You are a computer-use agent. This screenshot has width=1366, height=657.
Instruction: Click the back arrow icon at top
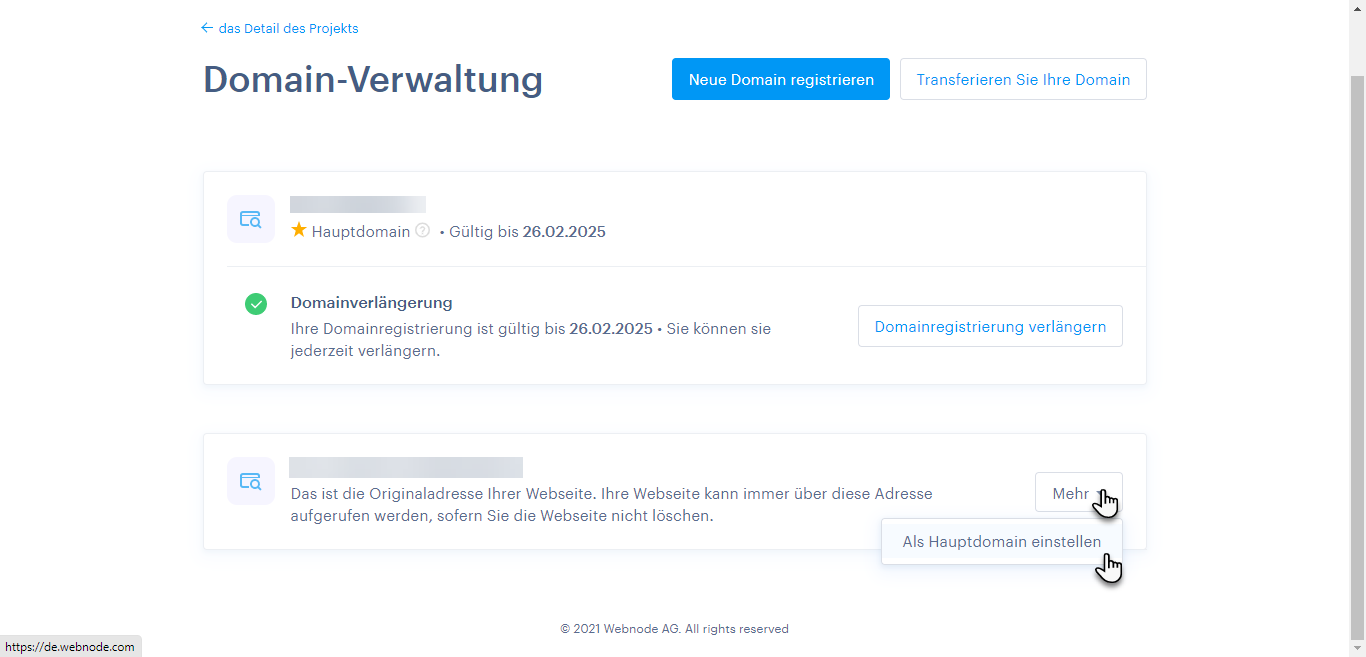(207, 28)
